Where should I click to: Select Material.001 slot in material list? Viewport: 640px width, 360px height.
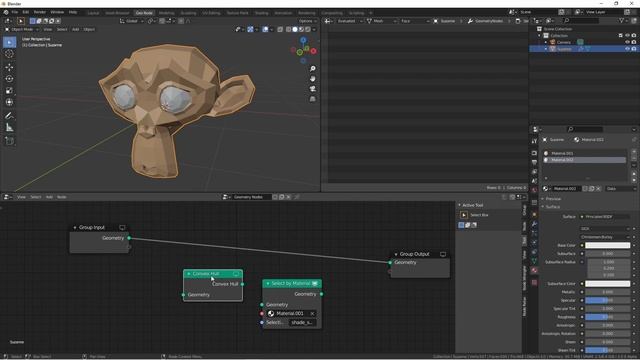[585, 153]
